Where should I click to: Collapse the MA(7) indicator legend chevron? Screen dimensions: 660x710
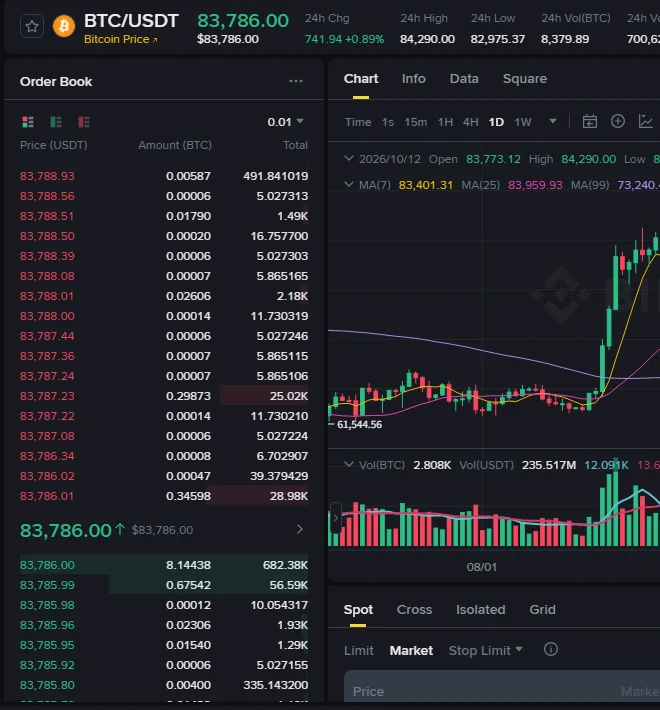[x=349, y=184]
